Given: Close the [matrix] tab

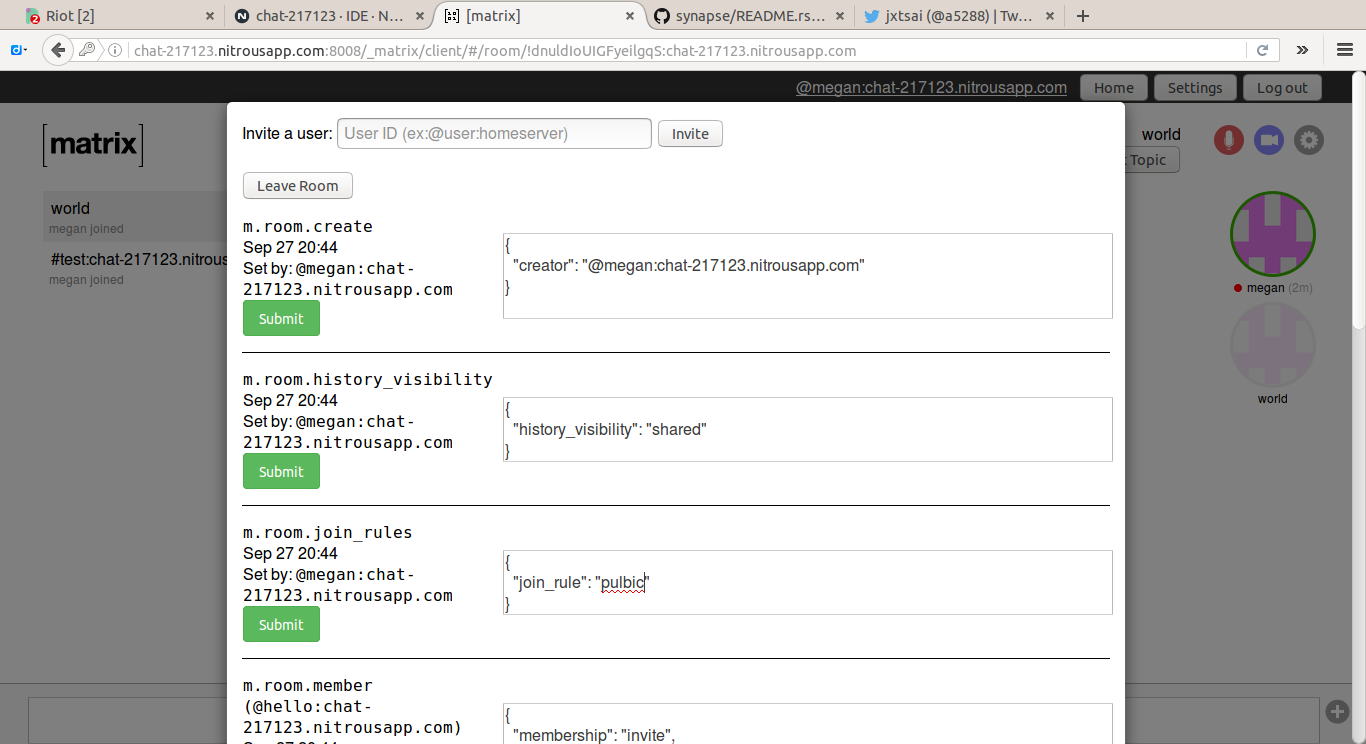Looking at the screenshot, I should (631, 16).
